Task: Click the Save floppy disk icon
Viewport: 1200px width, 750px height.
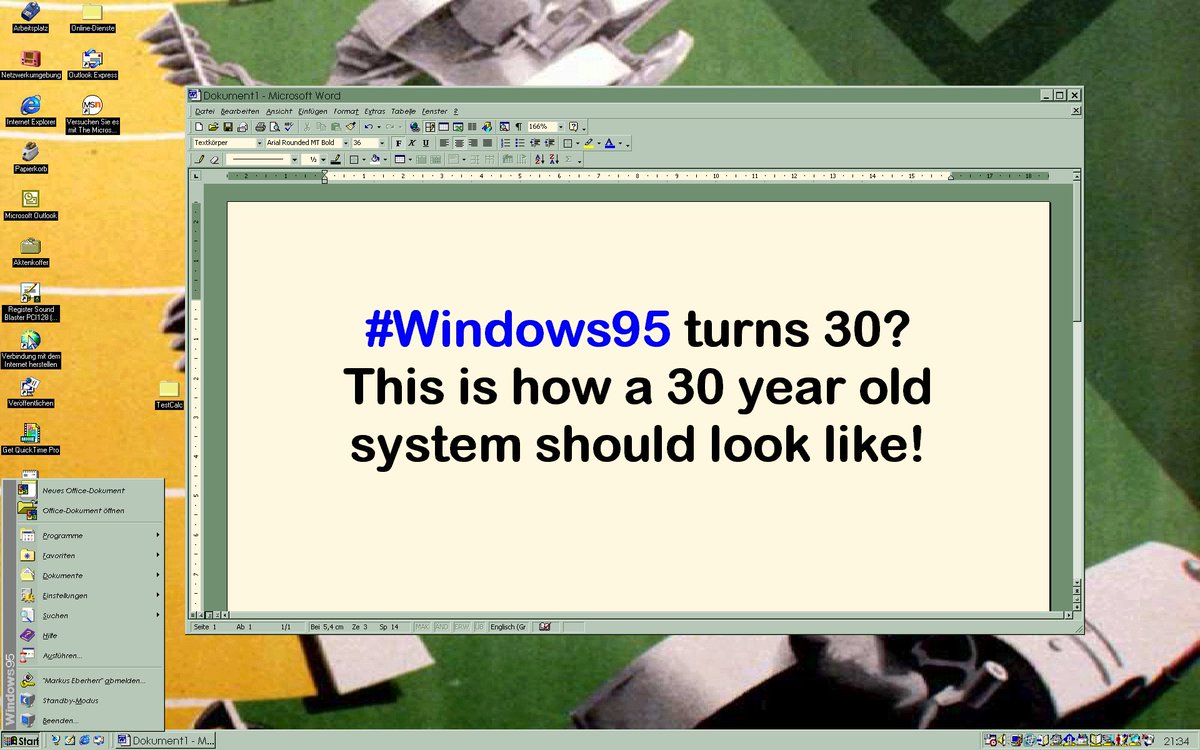Action: (x=228, y=127)
